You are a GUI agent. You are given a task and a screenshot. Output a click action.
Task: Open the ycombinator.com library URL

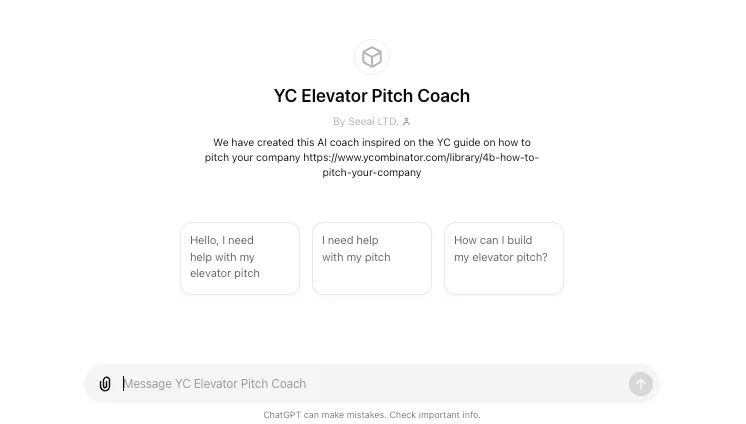[421, 158]
